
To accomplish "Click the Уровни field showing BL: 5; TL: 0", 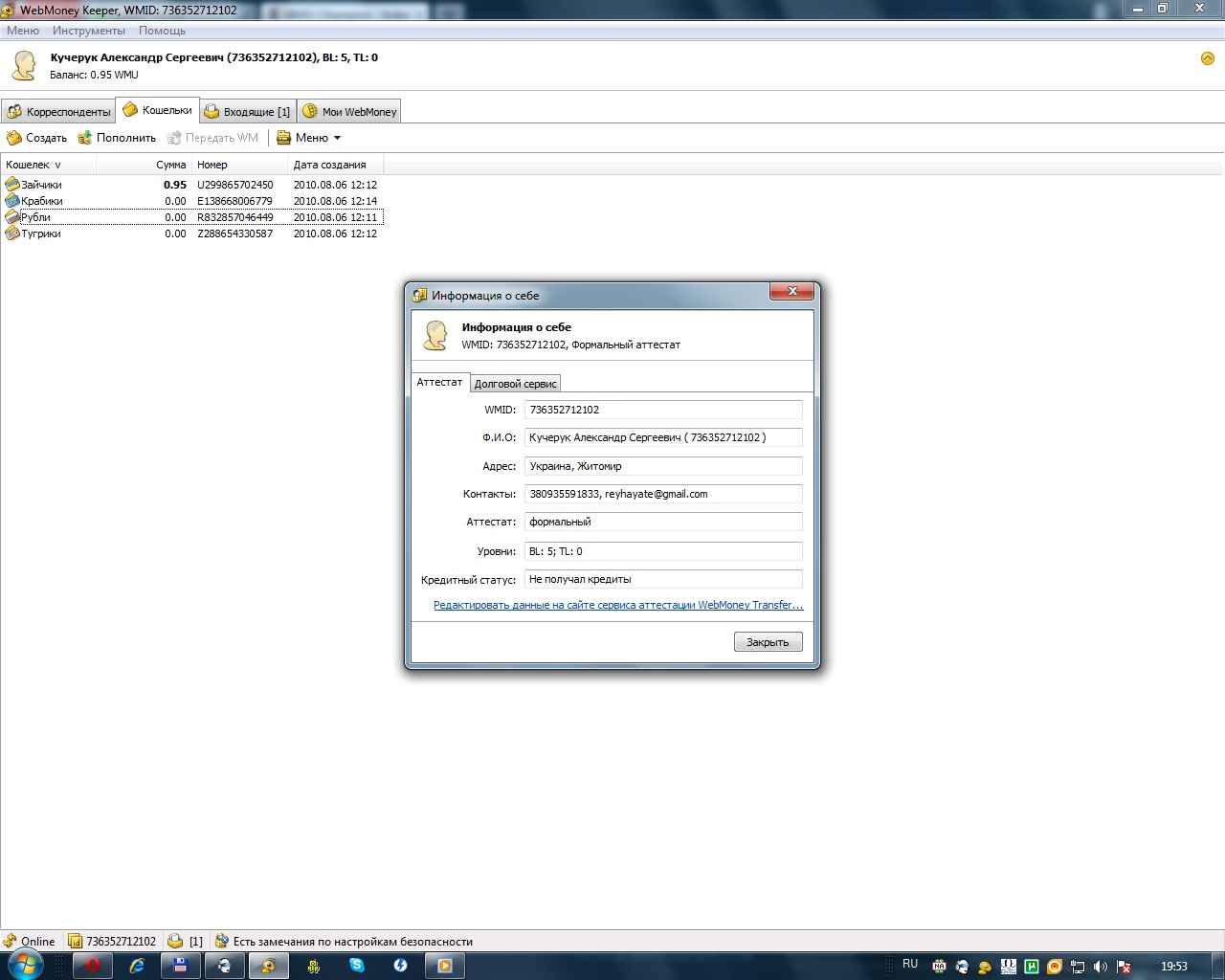I will point(663,551).
